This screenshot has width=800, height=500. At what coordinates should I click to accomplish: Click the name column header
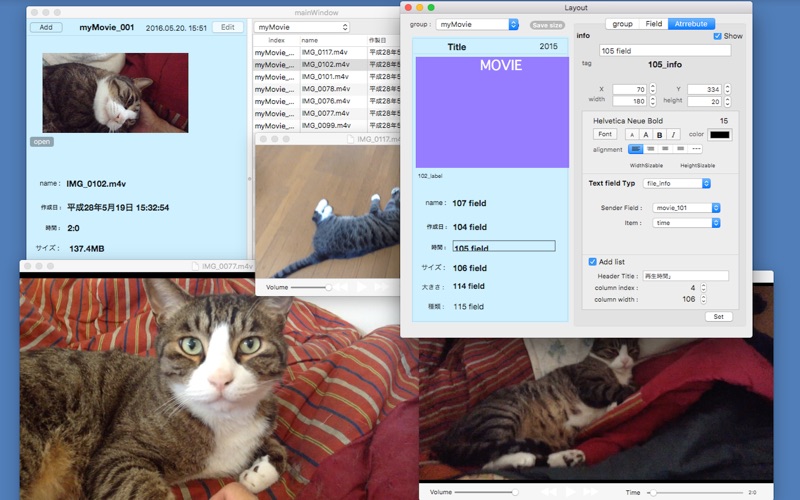[333, 40]
